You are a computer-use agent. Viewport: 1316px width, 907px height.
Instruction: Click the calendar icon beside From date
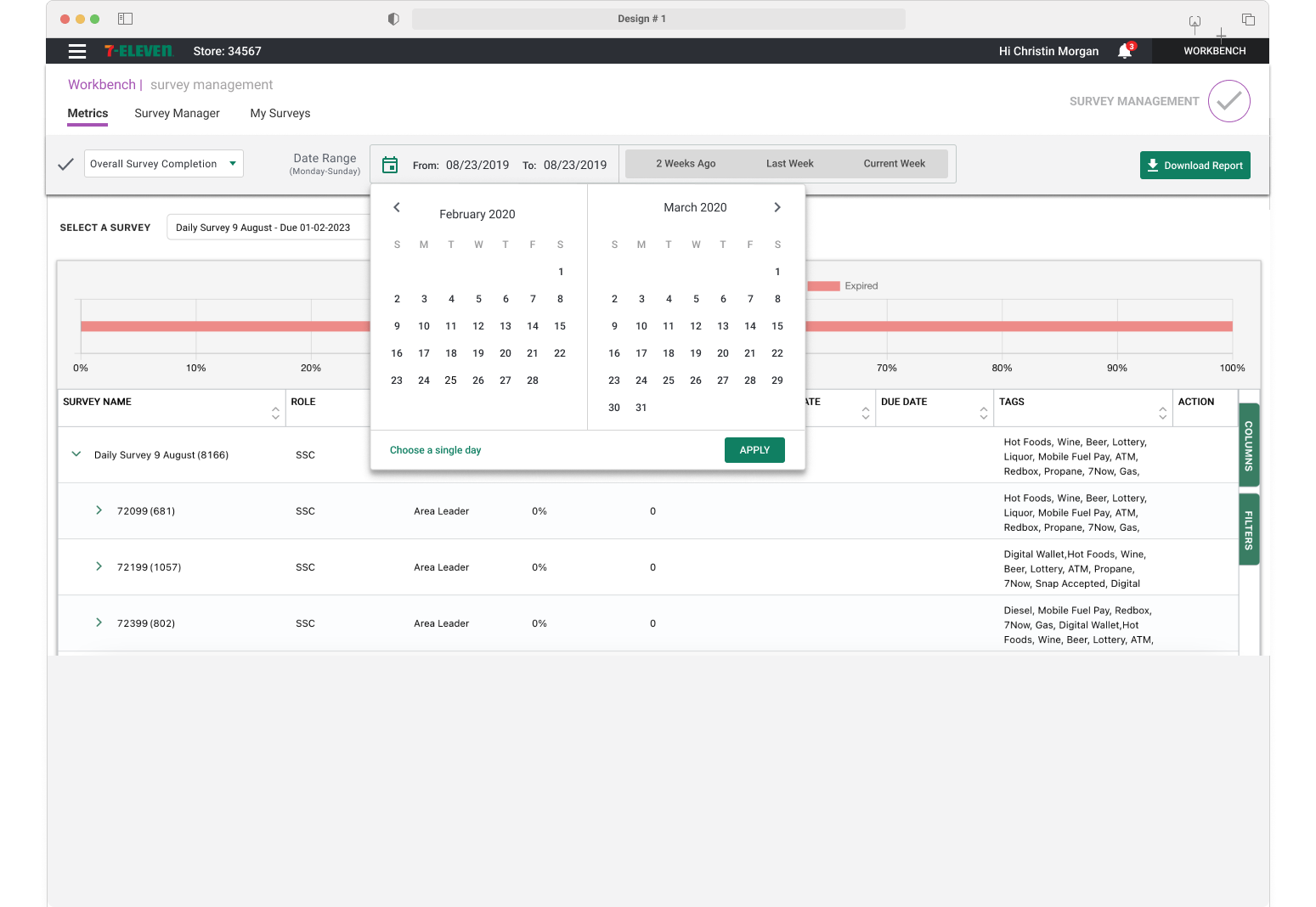click(x=390, y=165)
